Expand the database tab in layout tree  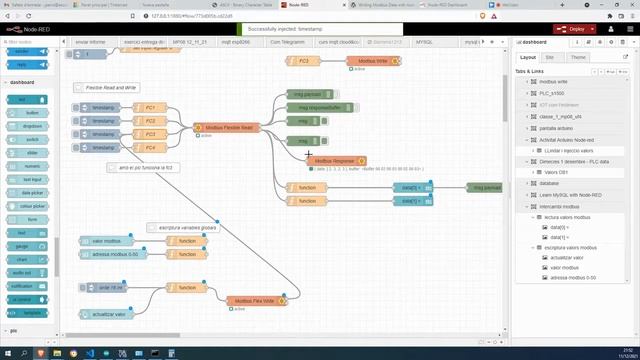(x=527, y=184)
